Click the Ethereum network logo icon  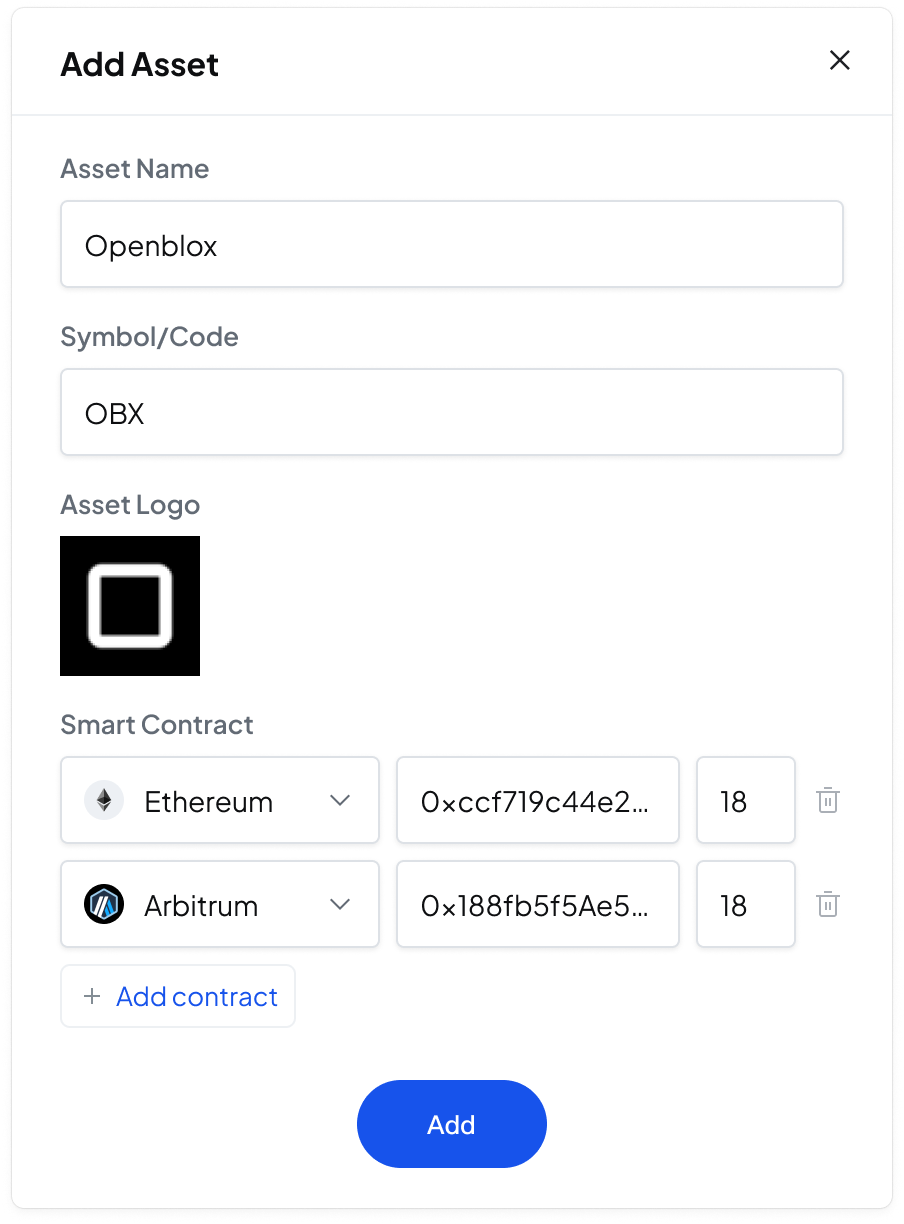[x=104, y=801]
